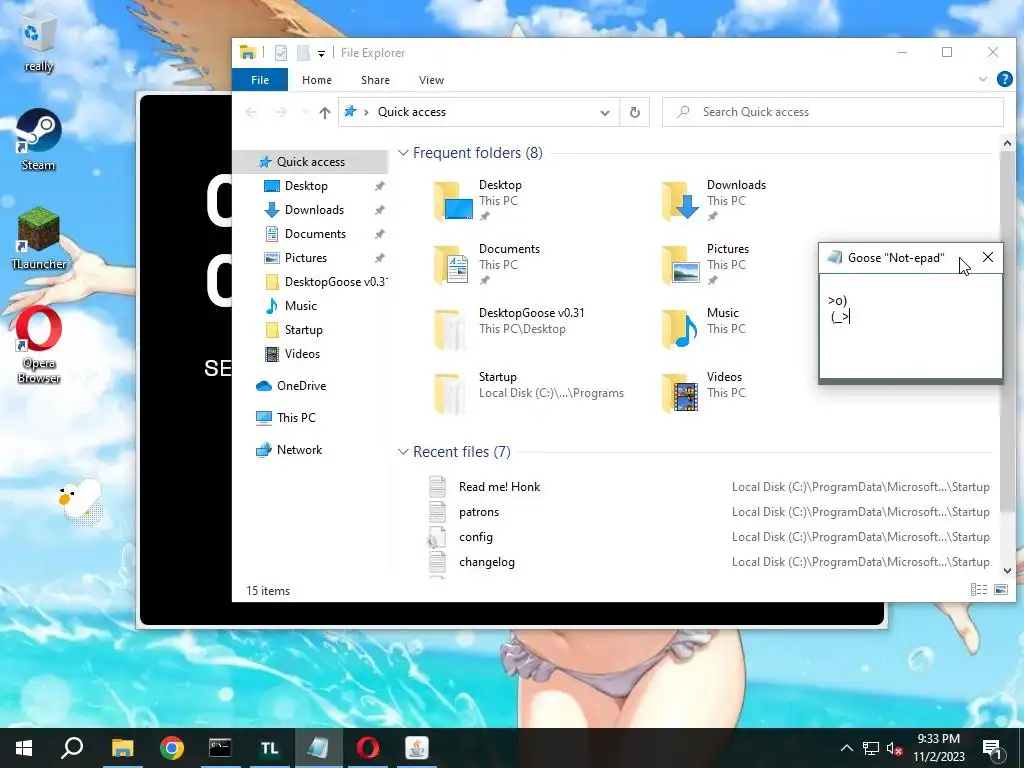Open Windows Search from the taskbar
The height and width of the screenshot is (768, 1024).
click(72, 748)
